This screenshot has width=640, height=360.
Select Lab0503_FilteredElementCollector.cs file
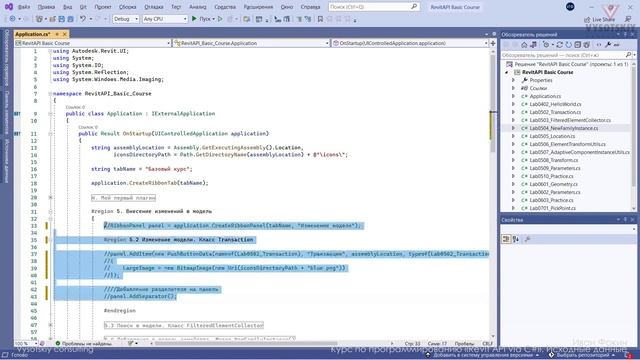tap(570, 120)
